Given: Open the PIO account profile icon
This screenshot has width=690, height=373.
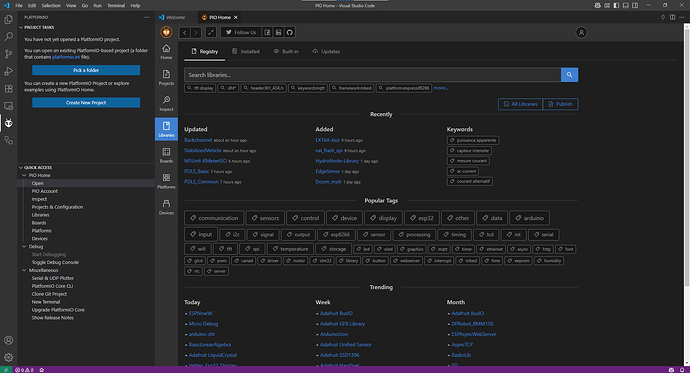Looking at the screenshot, I should click(x=581, y=33).
